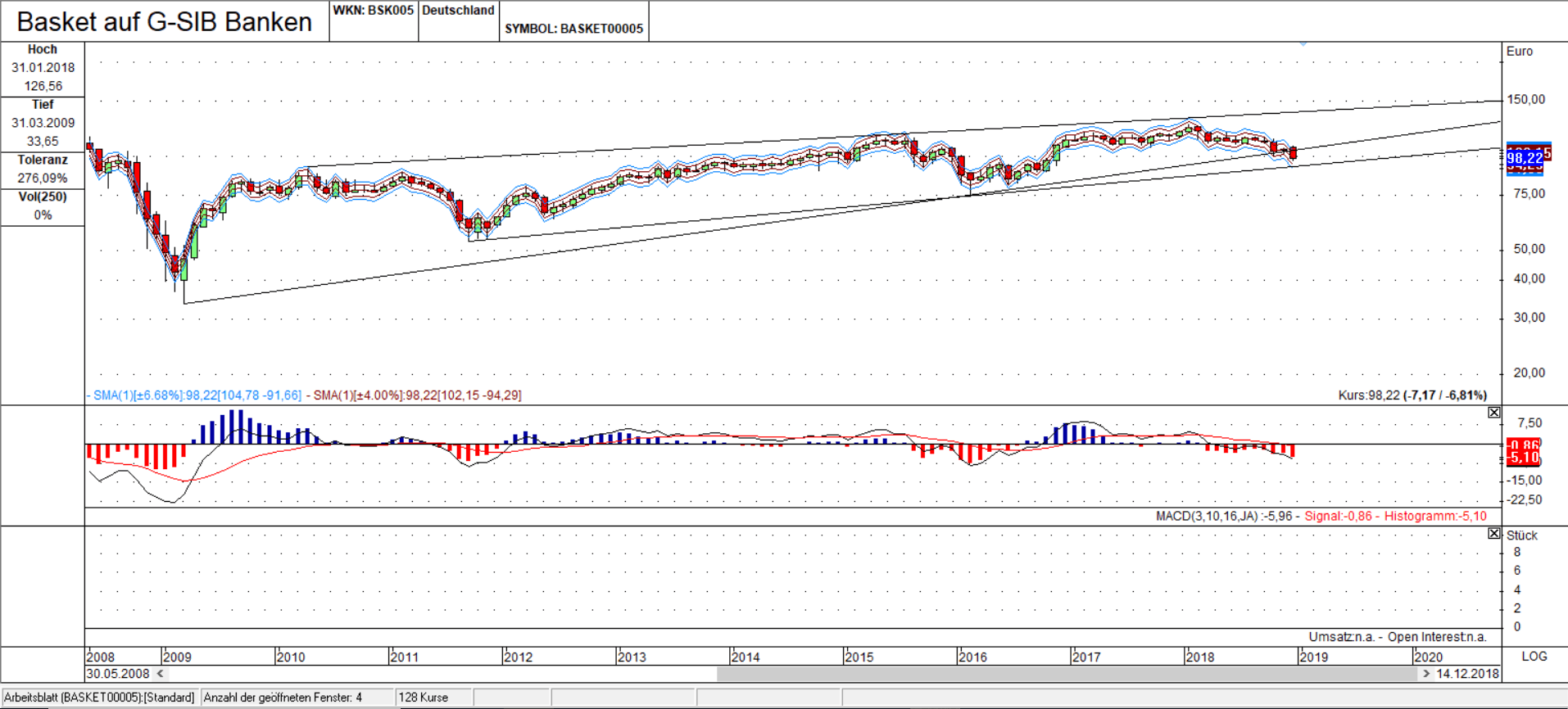The height and width of the screenshot is (709, 1568).
Task: Click the MACD histogram marker -5,10
Action: tap(1524, 458)
